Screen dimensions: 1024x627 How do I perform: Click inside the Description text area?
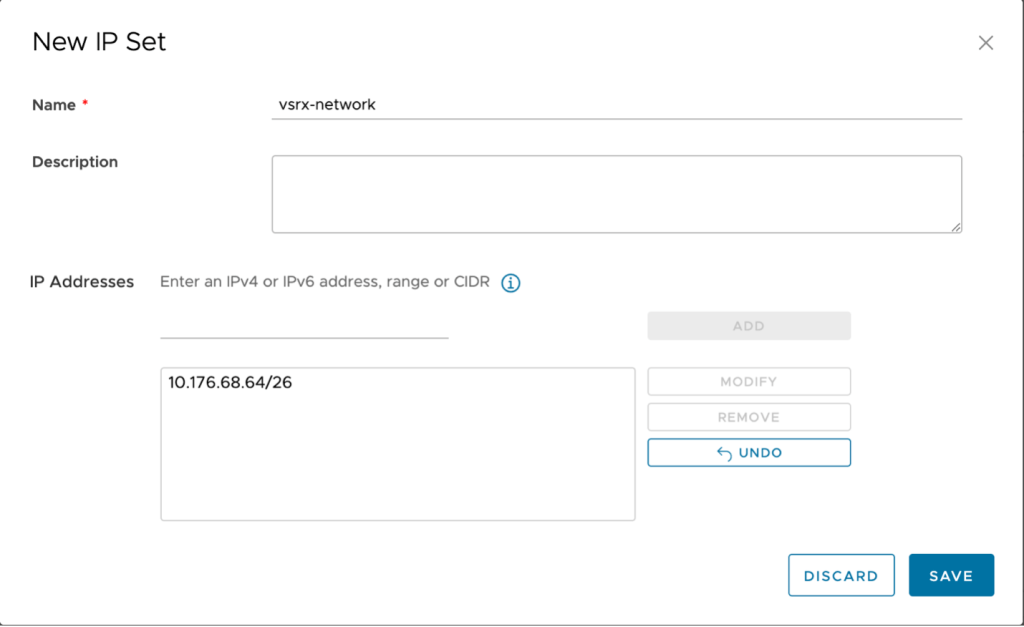coord(615,193)
